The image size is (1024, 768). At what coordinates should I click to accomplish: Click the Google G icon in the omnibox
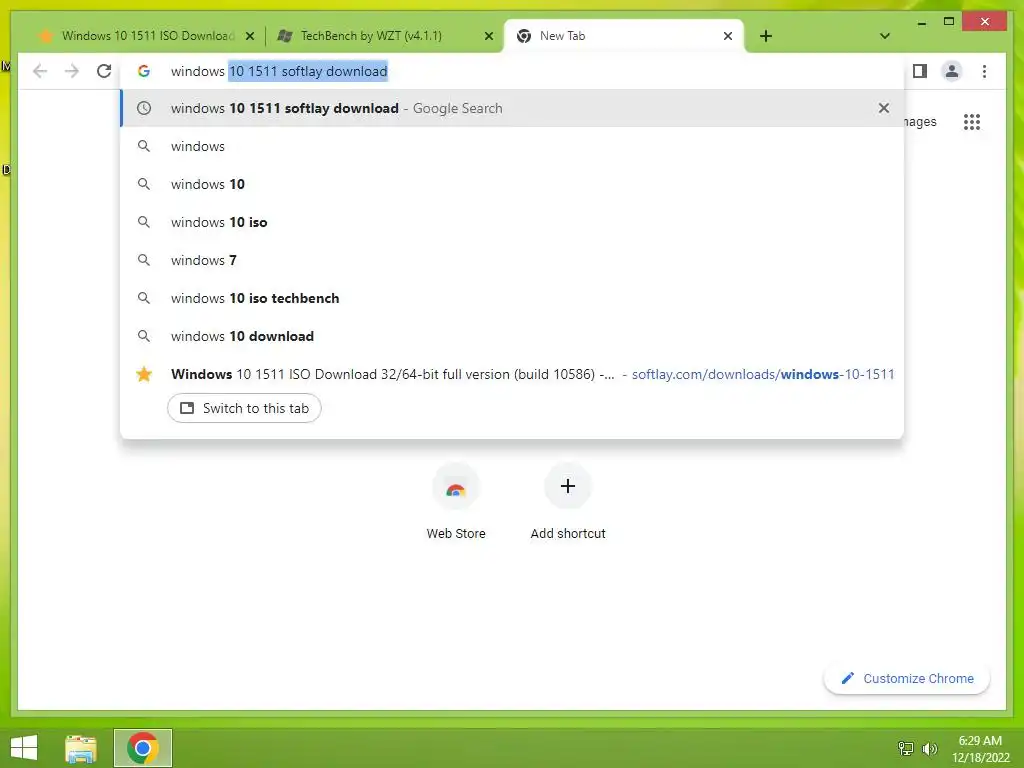pos(144,71)
